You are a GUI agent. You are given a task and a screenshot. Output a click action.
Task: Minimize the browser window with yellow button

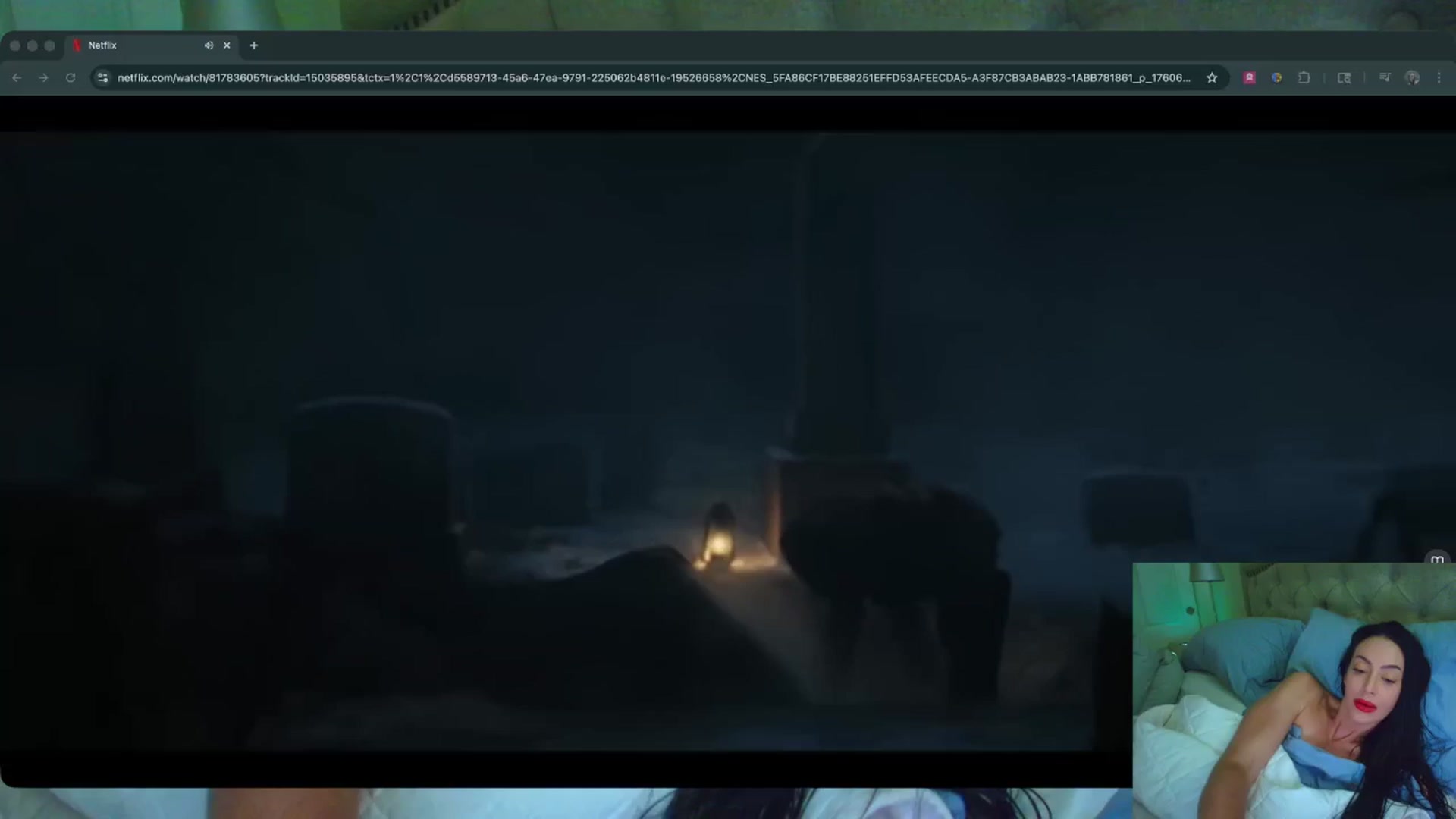pyautogui.click(x=33, y=45)
